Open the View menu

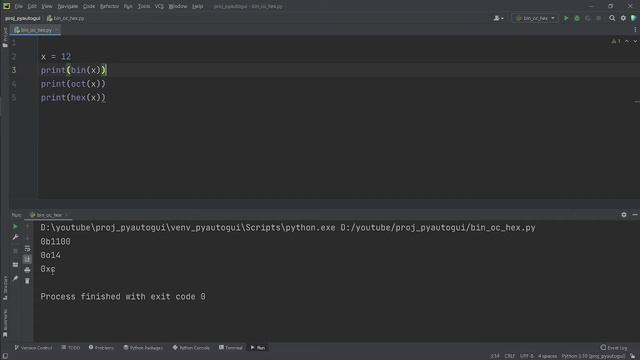(47, 6)
